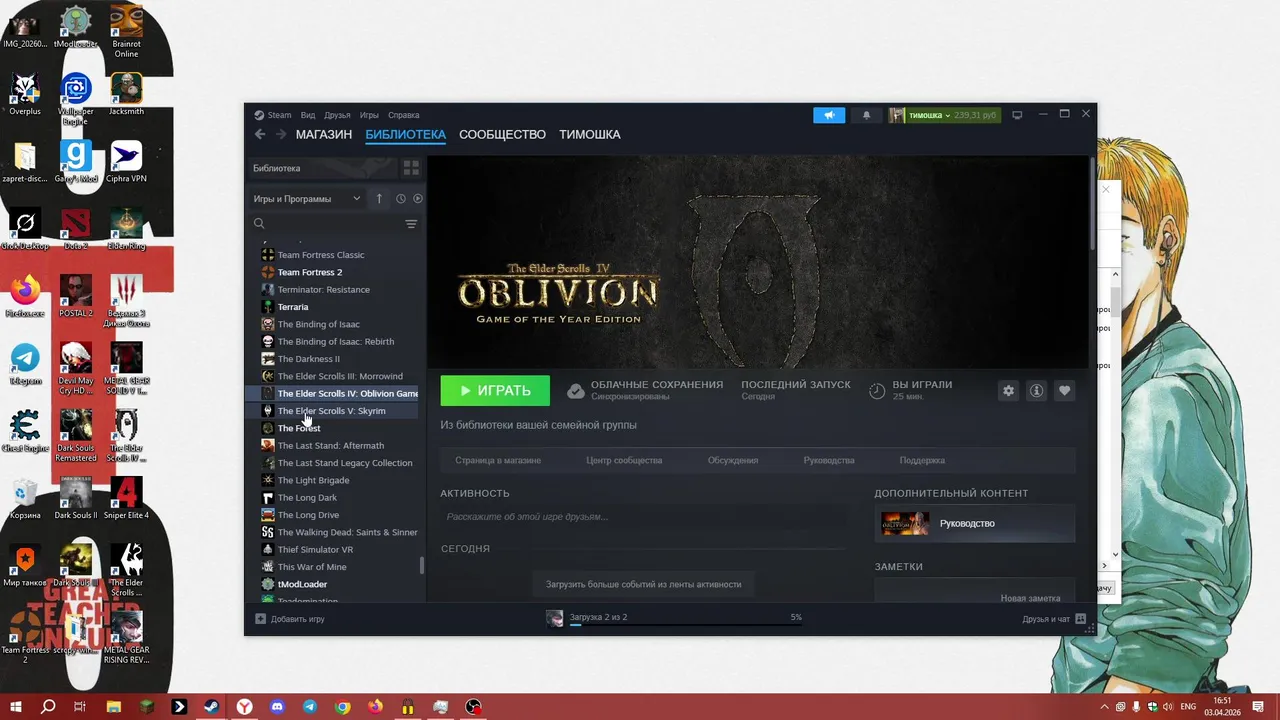This screenshot has width=1280, height=720.
Task: Switch to the СООБЩЕСТВО tab
Action: [502, 134]
